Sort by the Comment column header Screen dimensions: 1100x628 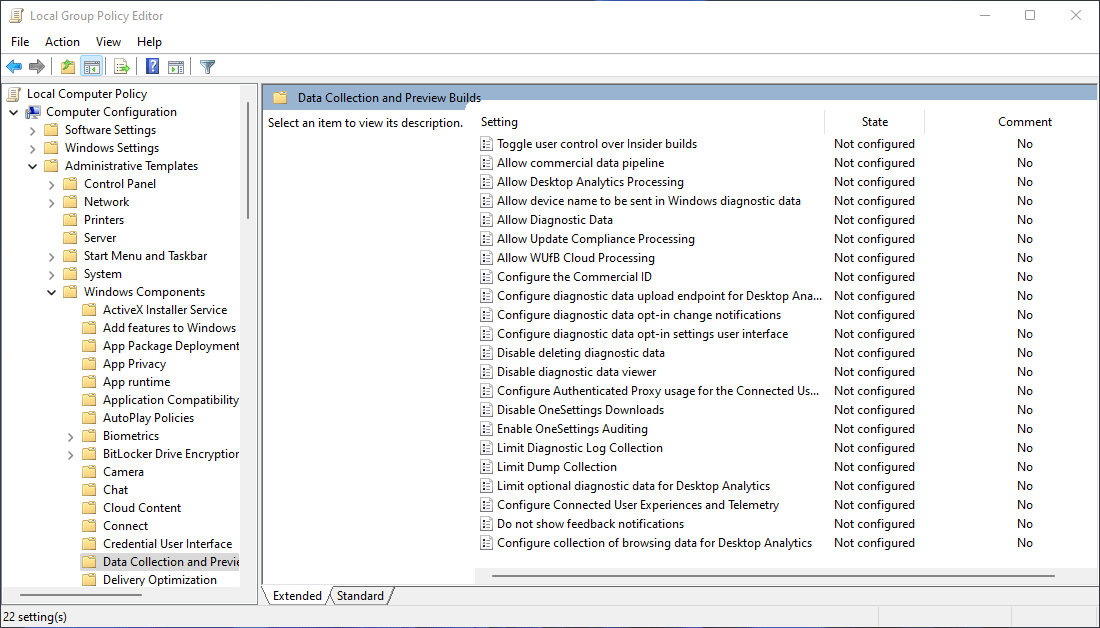[x=1025, y=122]
